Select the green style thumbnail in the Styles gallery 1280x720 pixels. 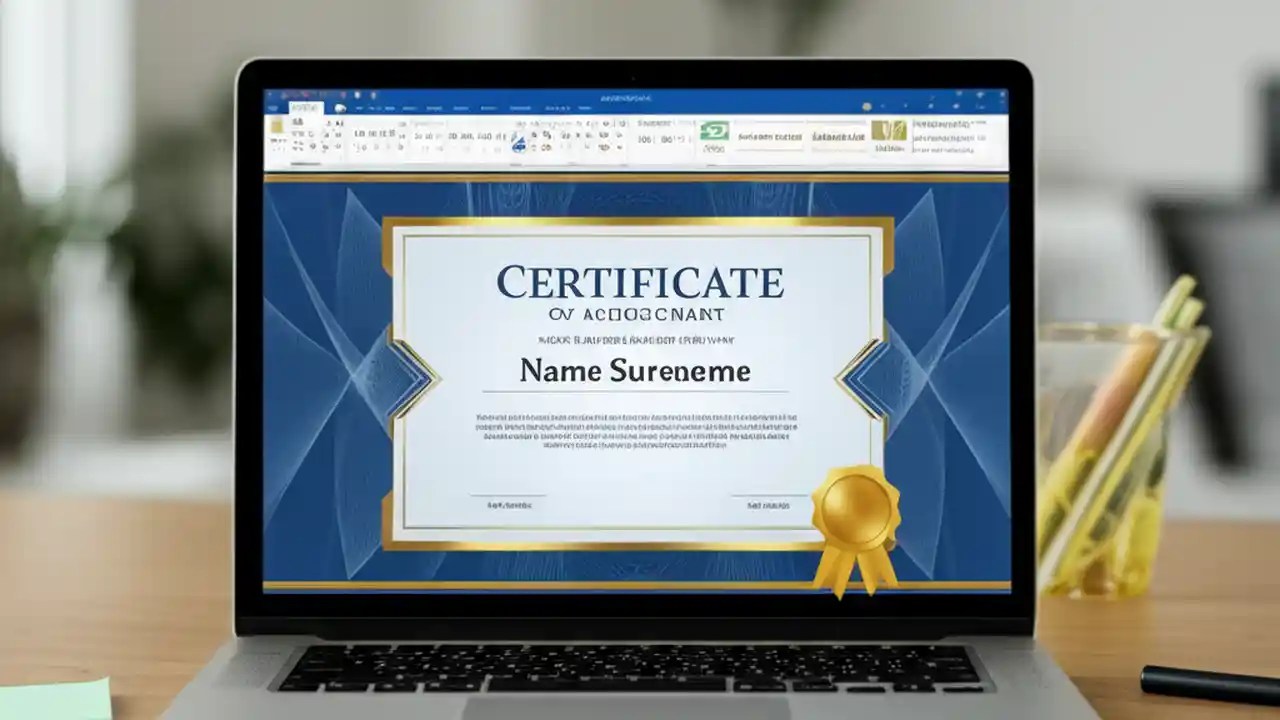coord(716,131)
